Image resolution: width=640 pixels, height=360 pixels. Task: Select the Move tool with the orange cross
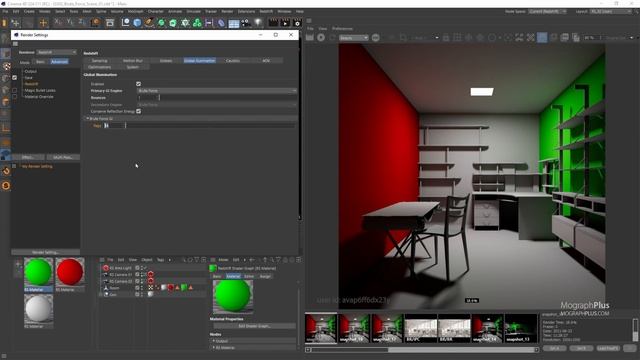(43, 22)
